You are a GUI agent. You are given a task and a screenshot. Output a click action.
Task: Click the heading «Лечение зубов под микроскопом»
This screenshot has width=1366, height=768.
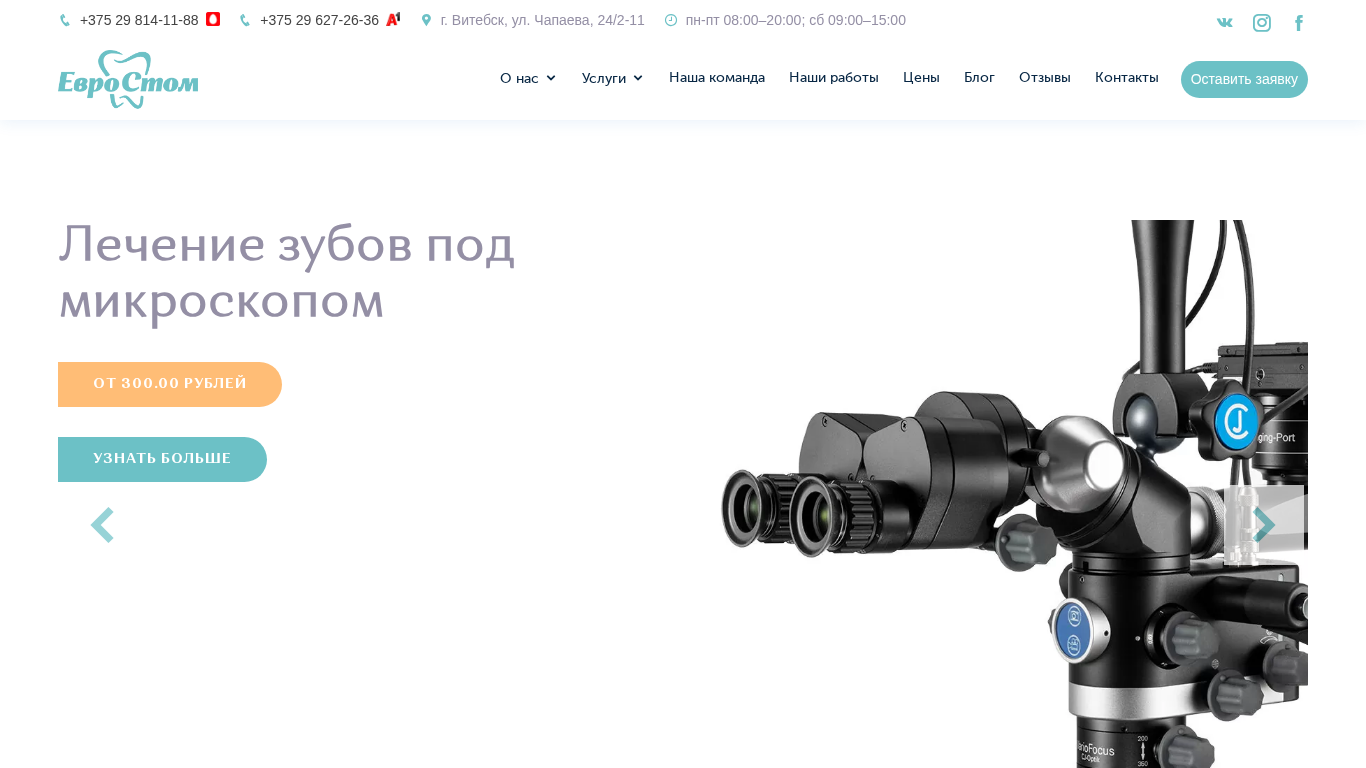click(x=287, y=272)
